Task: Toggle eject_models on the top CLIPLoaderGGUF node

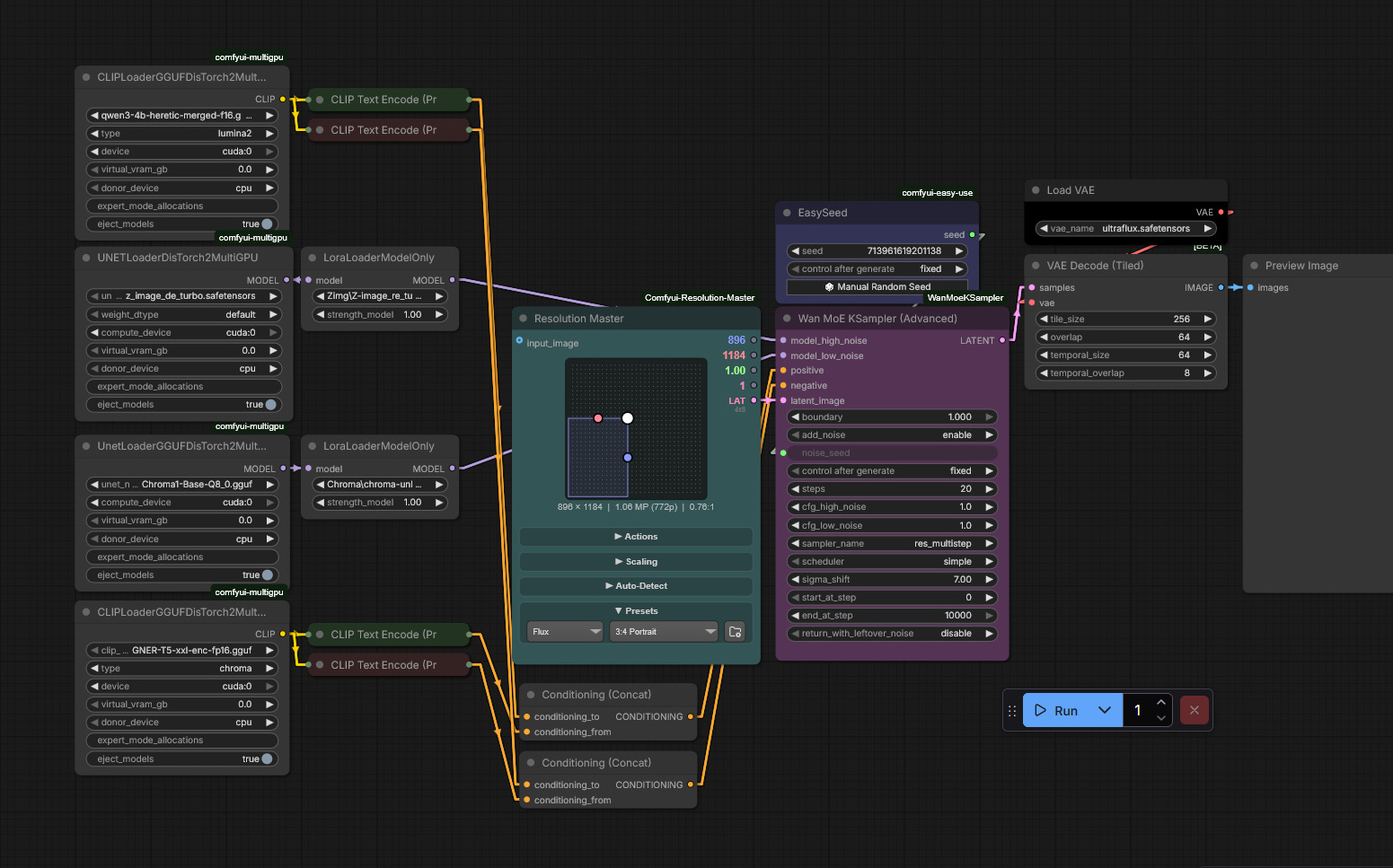Action: 267,224
